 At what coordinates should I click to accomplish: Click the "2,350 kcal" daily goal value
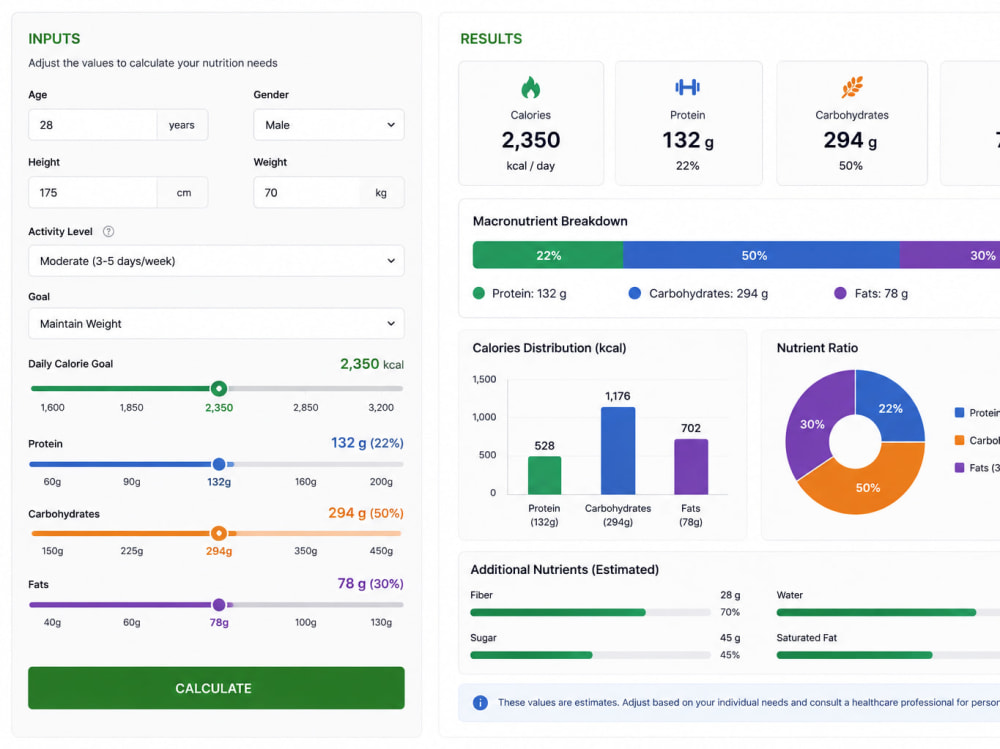[372, 364]
